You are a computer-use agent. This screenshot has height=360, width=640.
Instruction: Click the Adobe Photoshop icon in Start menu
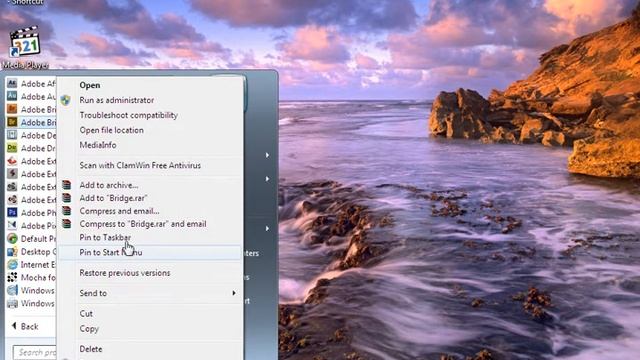click(x=12, y=213)
